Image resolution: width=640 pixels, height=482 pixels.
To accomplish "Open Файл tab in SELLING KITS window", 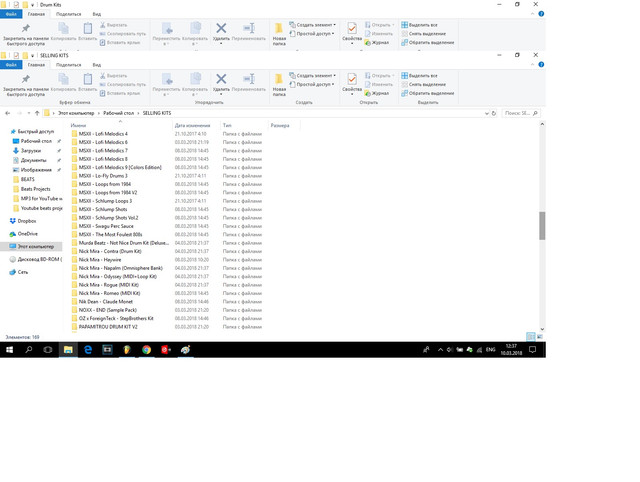I will tap(11, 64).
